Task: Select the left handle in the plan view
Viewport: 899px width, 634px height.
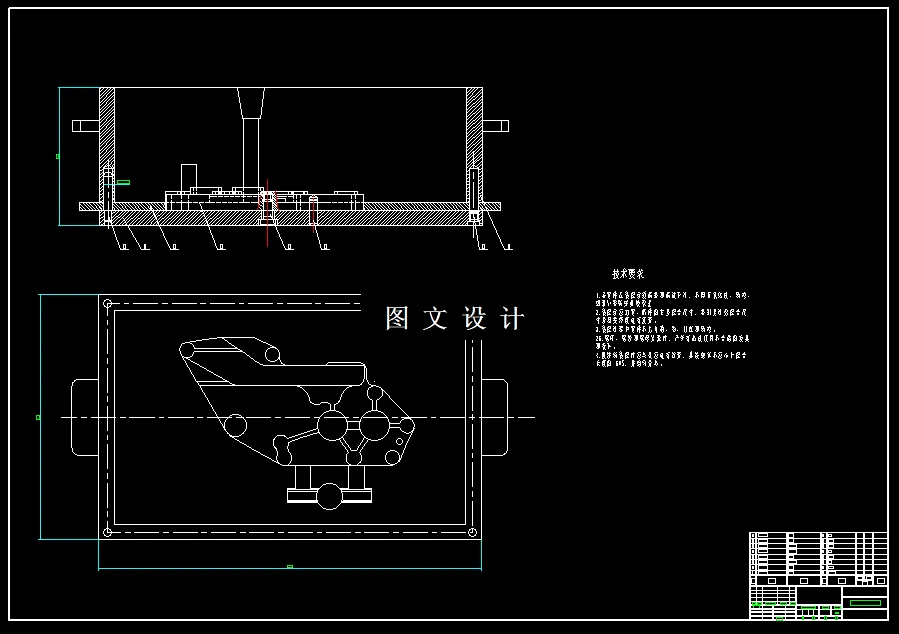Action: (85, 417)
